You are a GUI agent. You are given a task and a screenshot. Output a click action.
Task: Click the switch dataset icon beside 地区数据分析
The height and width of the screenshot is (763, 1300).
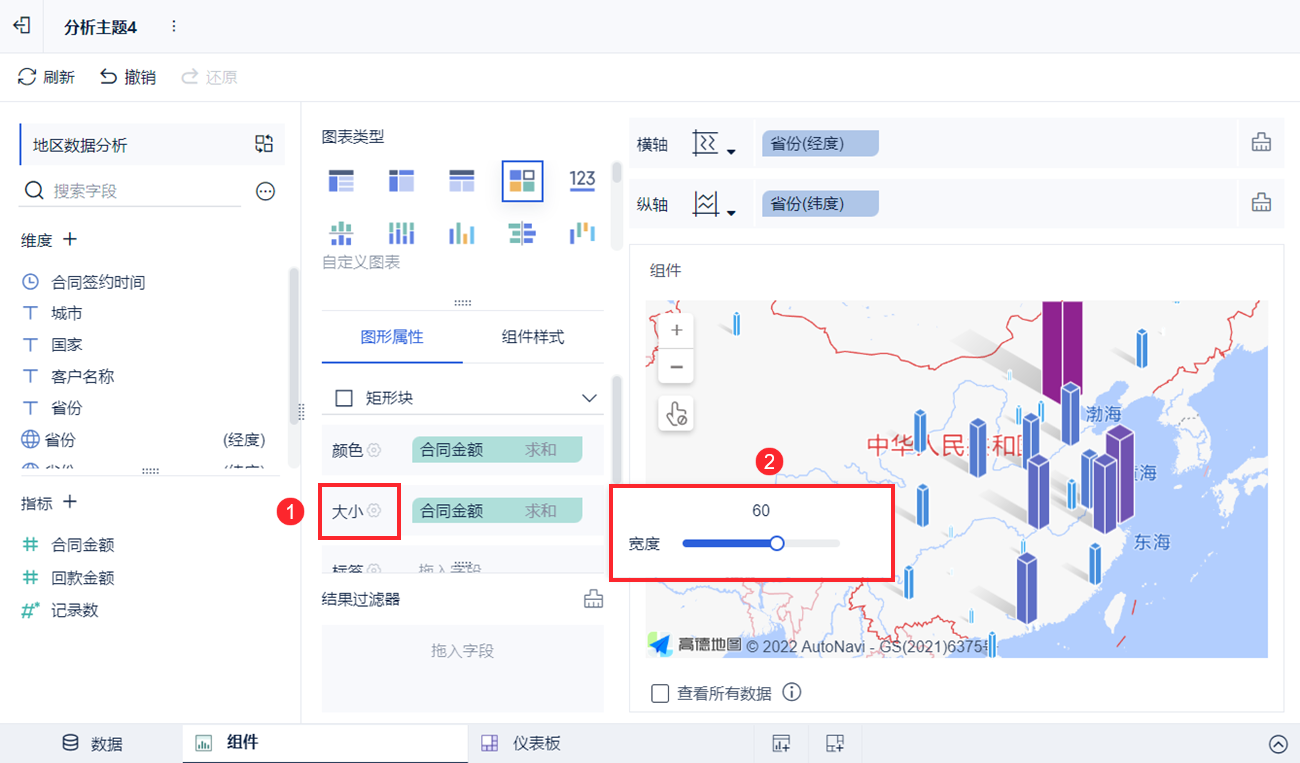pyautogui.click(x=264, y=144)
